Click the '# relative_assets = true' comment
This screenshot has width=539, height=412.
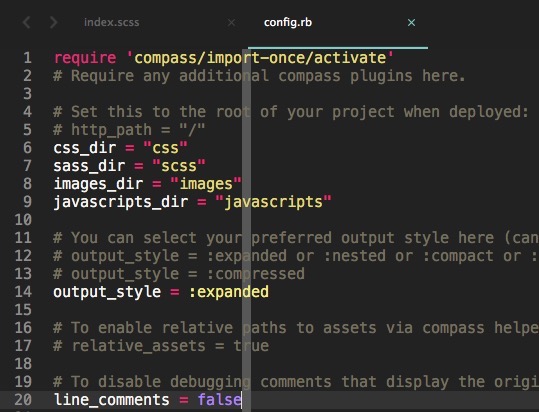pos(161,346)
